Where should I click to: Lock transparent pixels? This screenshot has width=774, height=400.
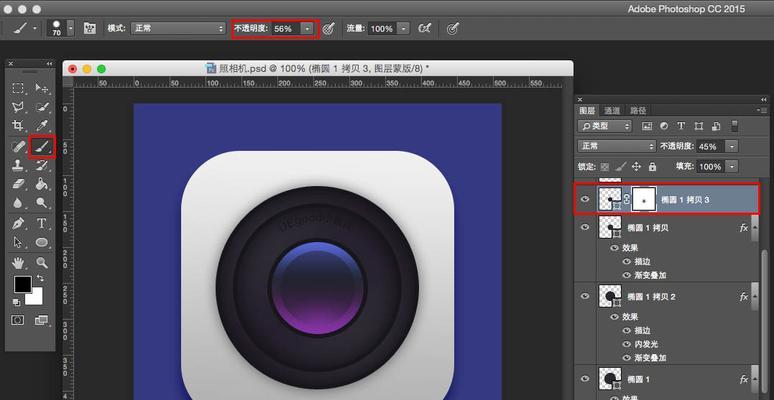tap(605, 166)
